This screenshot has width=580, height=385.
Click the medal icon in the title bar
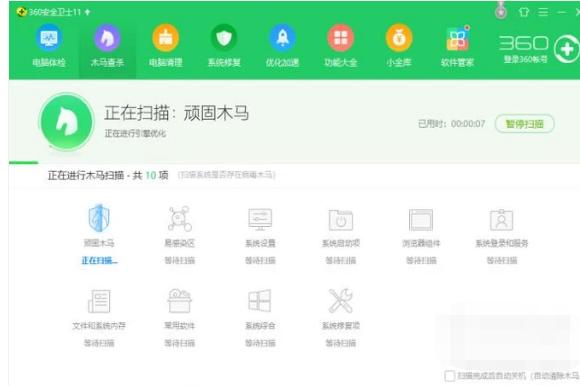click(501, 11)
